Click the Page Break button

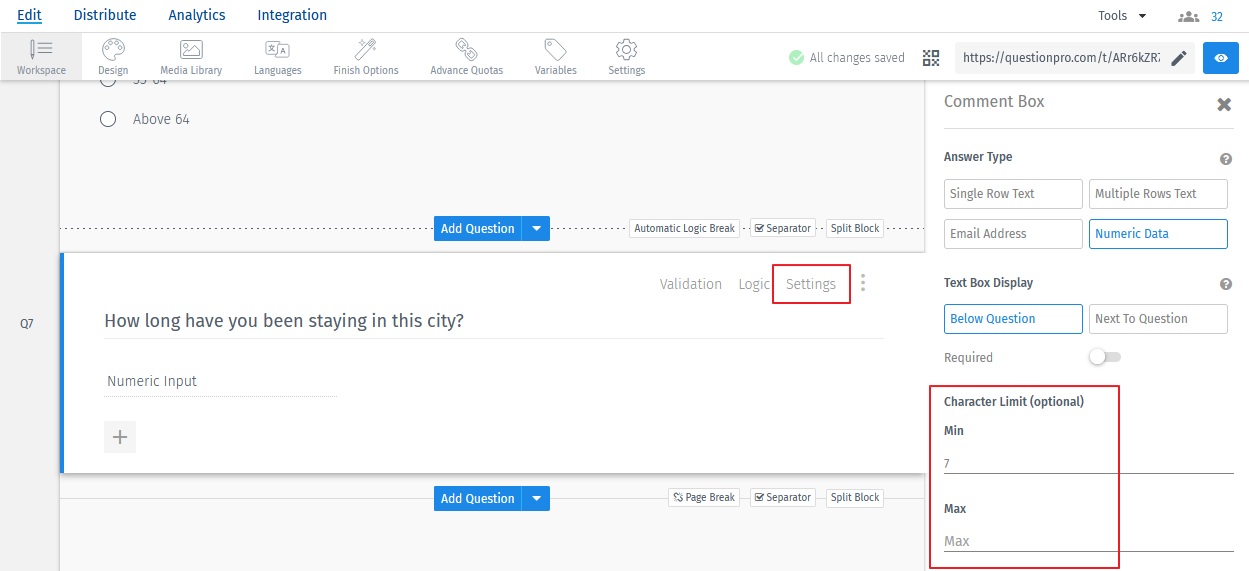pos(704,497)
